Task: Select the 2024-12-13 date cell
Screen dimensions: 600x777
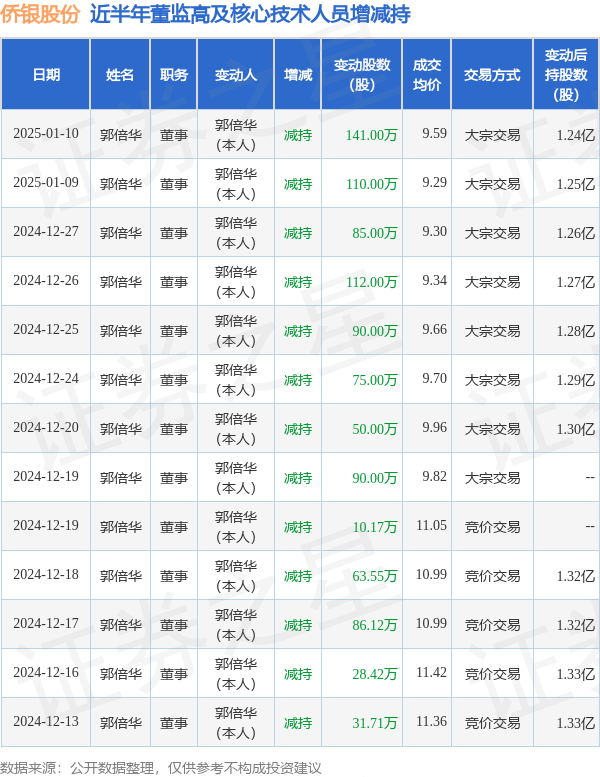Action: [46, 722]
